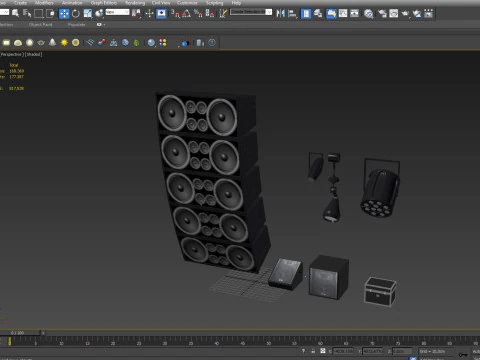Click the blue globe icon with flyout
This screenshot has height=360, width=480.
[152, 43]
